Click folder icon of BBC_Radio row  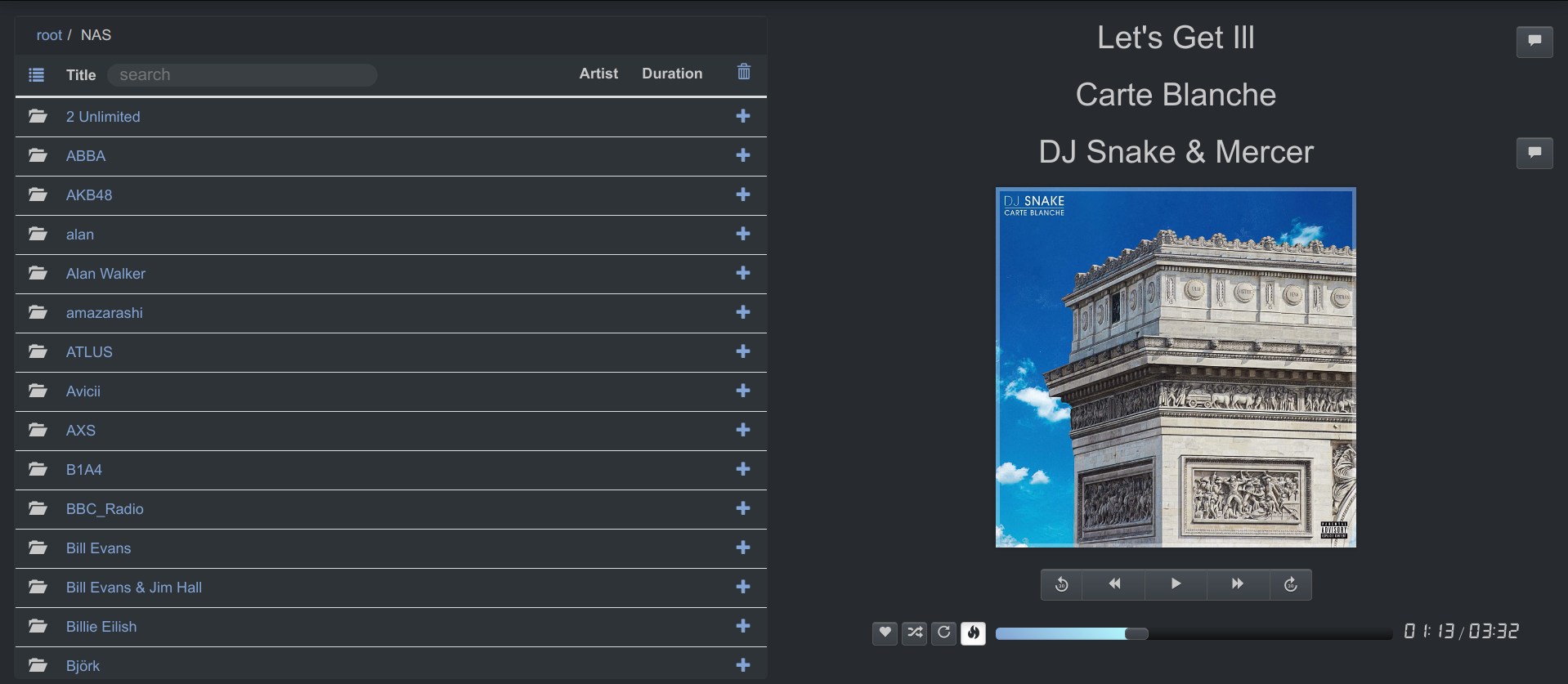click(38, 508)
